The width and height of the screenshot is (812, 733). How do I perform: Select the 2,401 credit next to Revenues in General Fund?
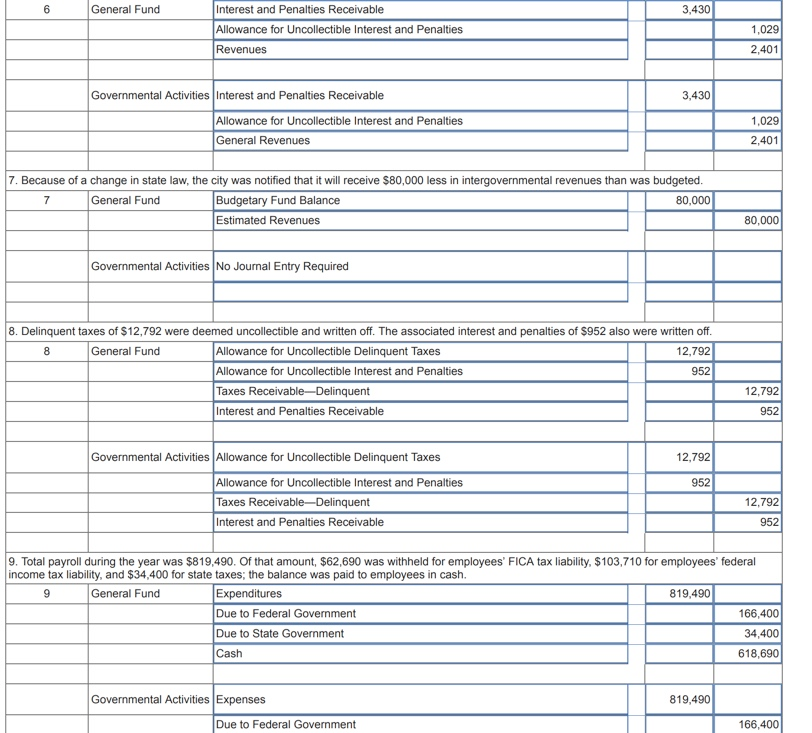[x=747, y=50]
